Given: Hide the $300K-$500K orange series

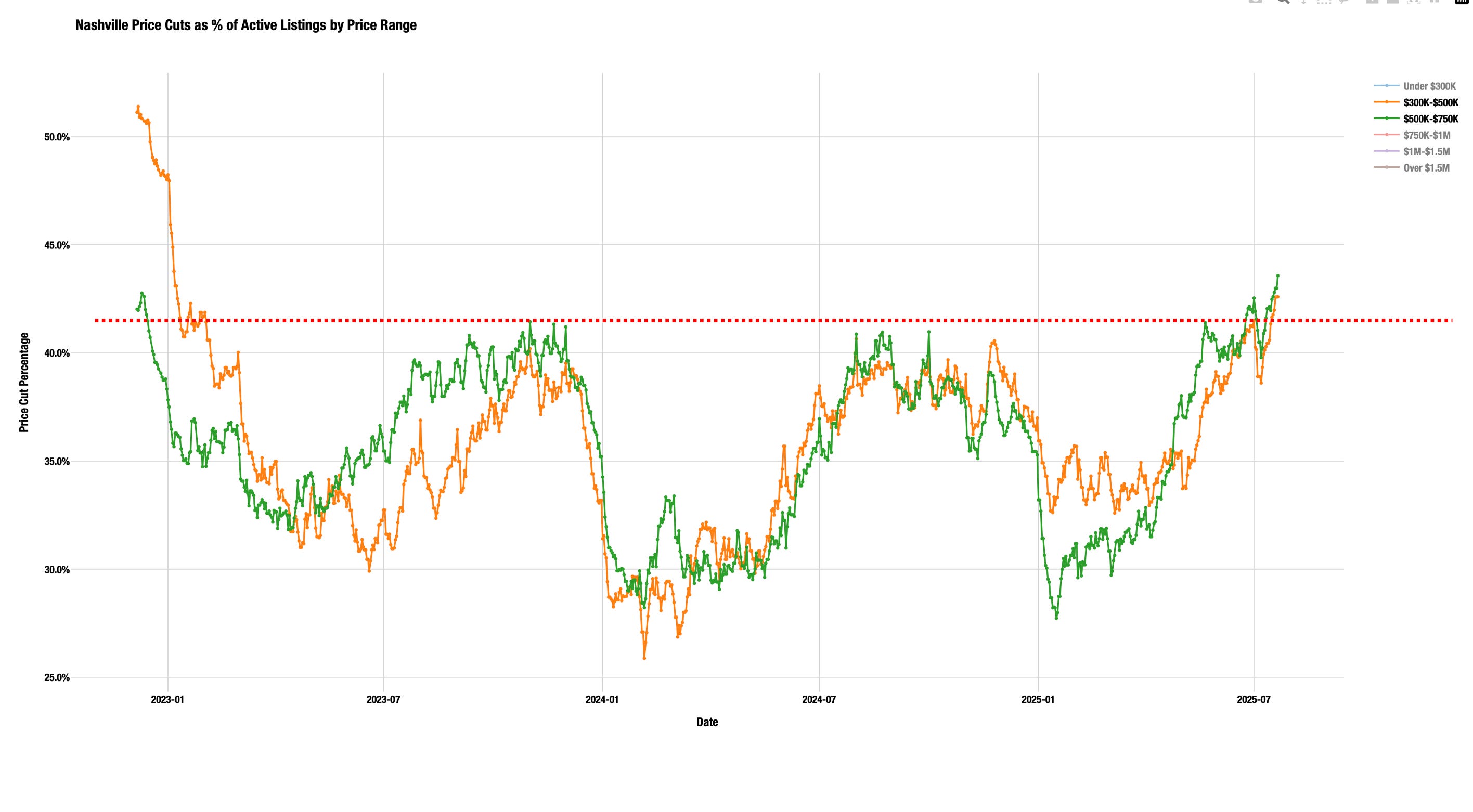Looking at the screenshot, I should [x=1416, y=103].
